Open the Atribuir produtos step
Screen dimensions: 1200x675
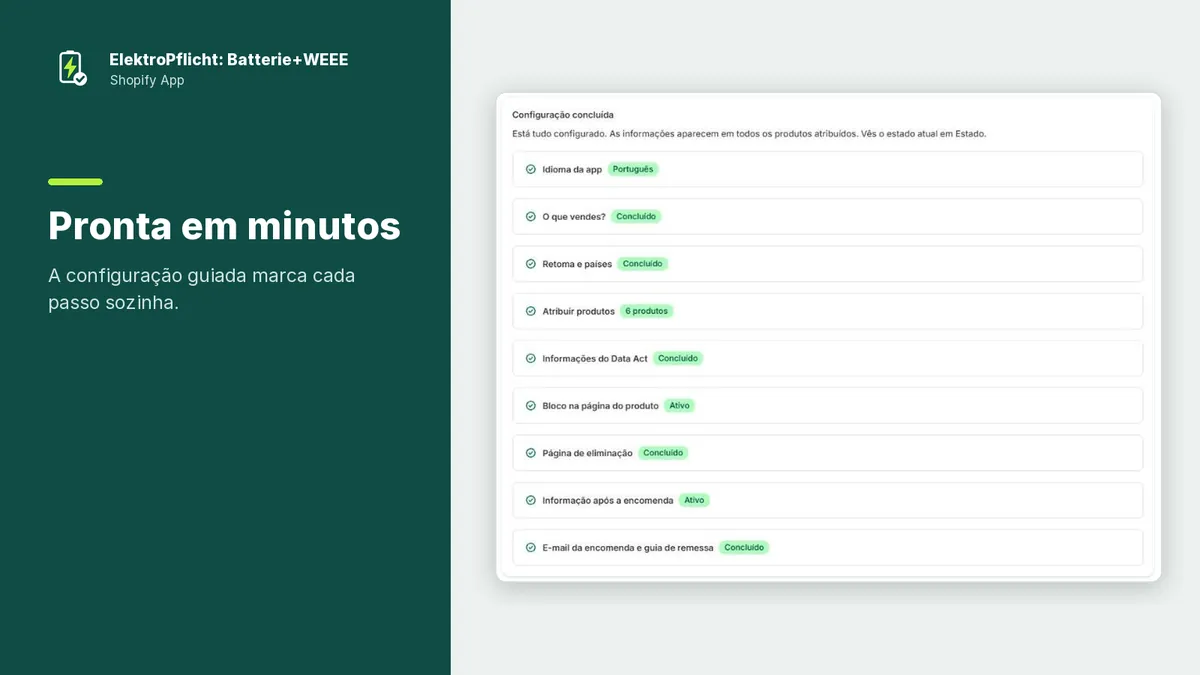click(827, 311)
